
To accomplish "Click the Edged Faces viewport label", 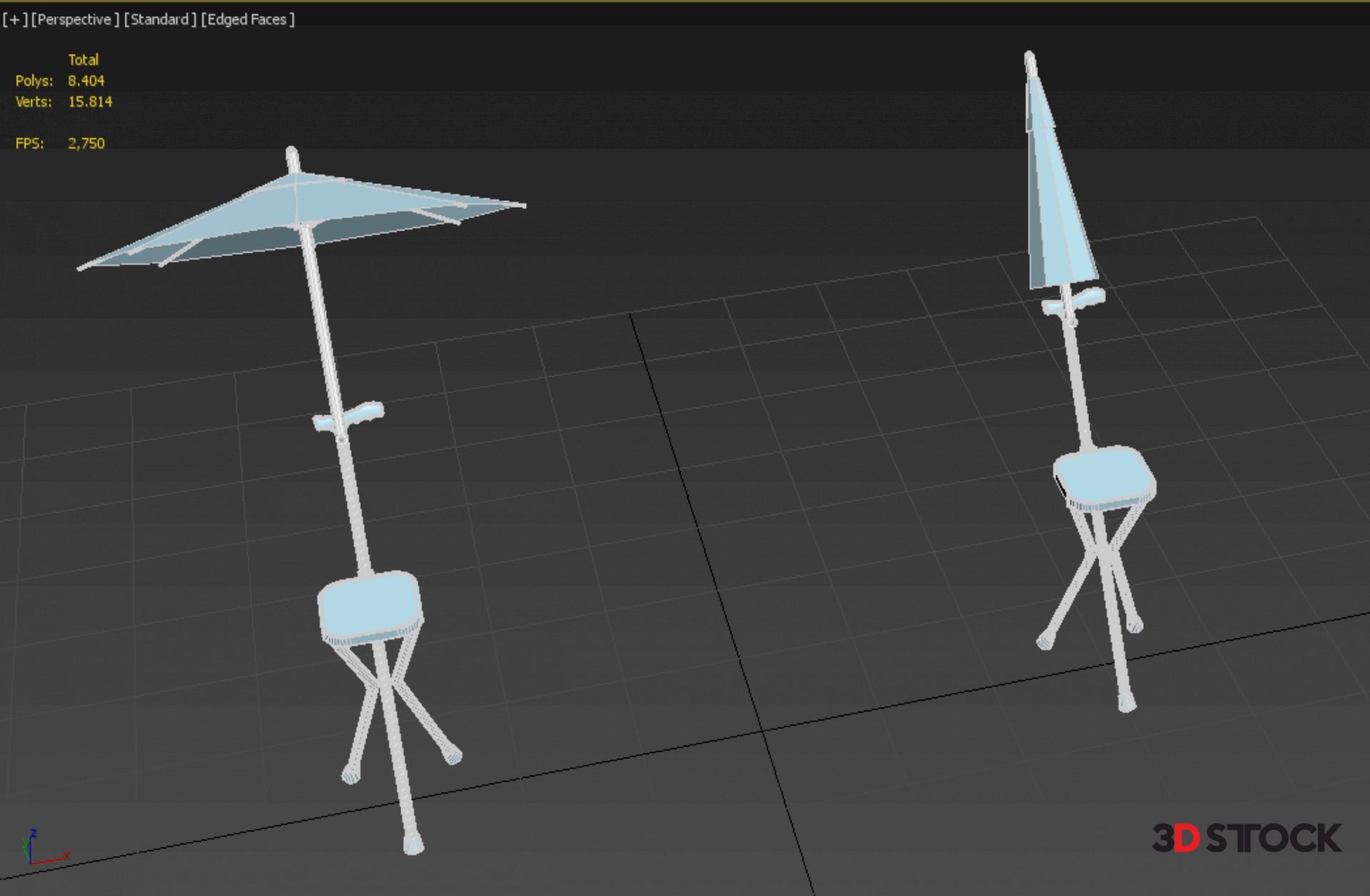I will [x=247, y=20].
